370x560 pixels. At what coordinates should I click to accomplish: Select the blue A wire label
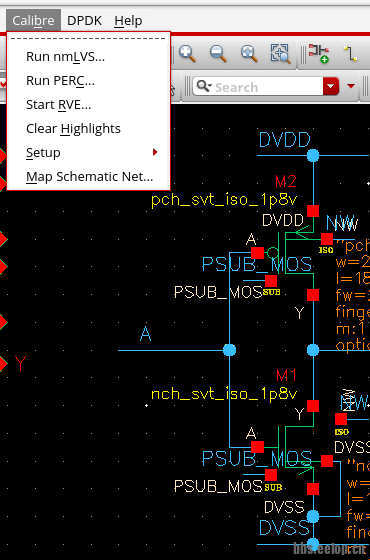[145, 335]
